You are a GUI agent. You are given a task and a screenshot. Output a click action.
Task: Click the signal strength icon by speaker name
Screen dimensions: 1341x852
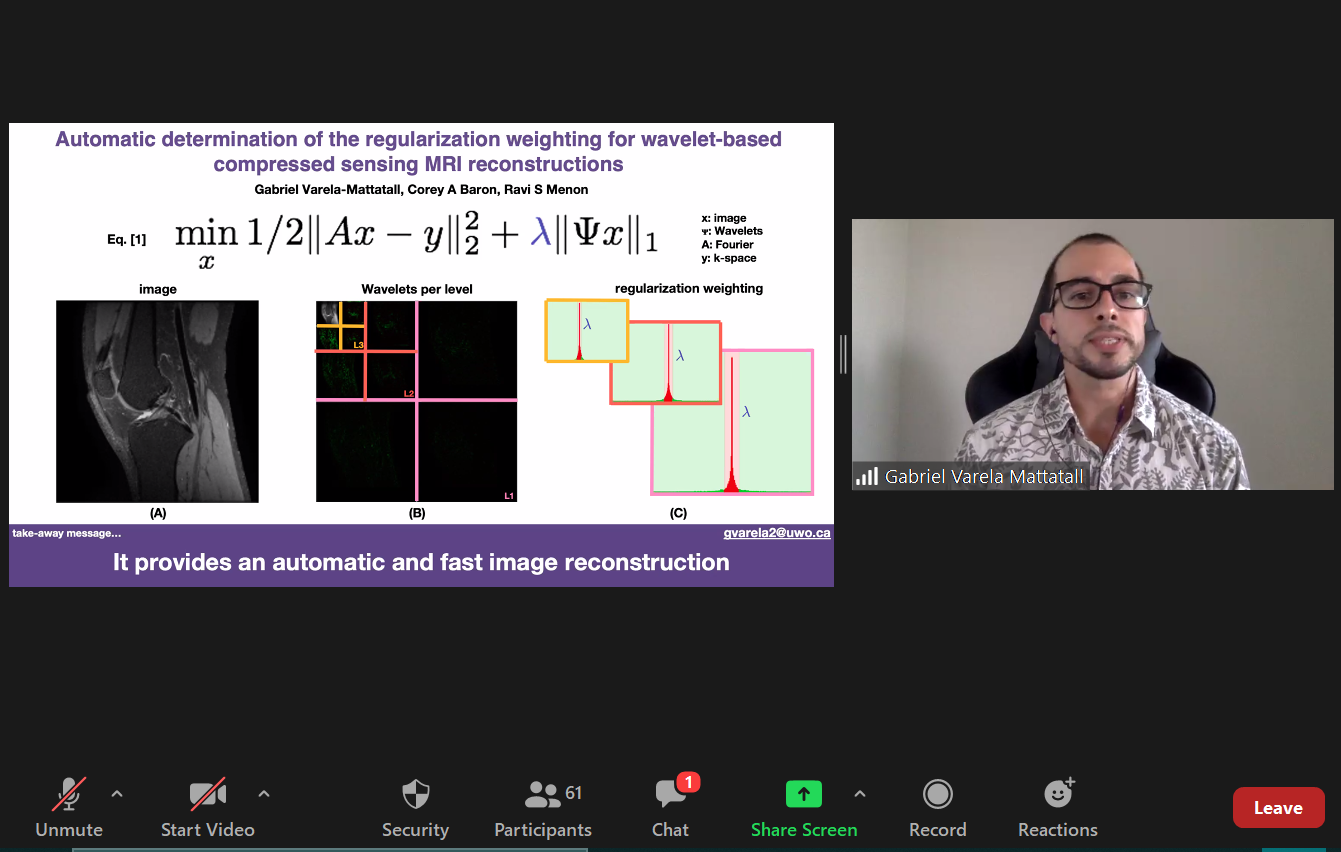[x=866, y=477]
